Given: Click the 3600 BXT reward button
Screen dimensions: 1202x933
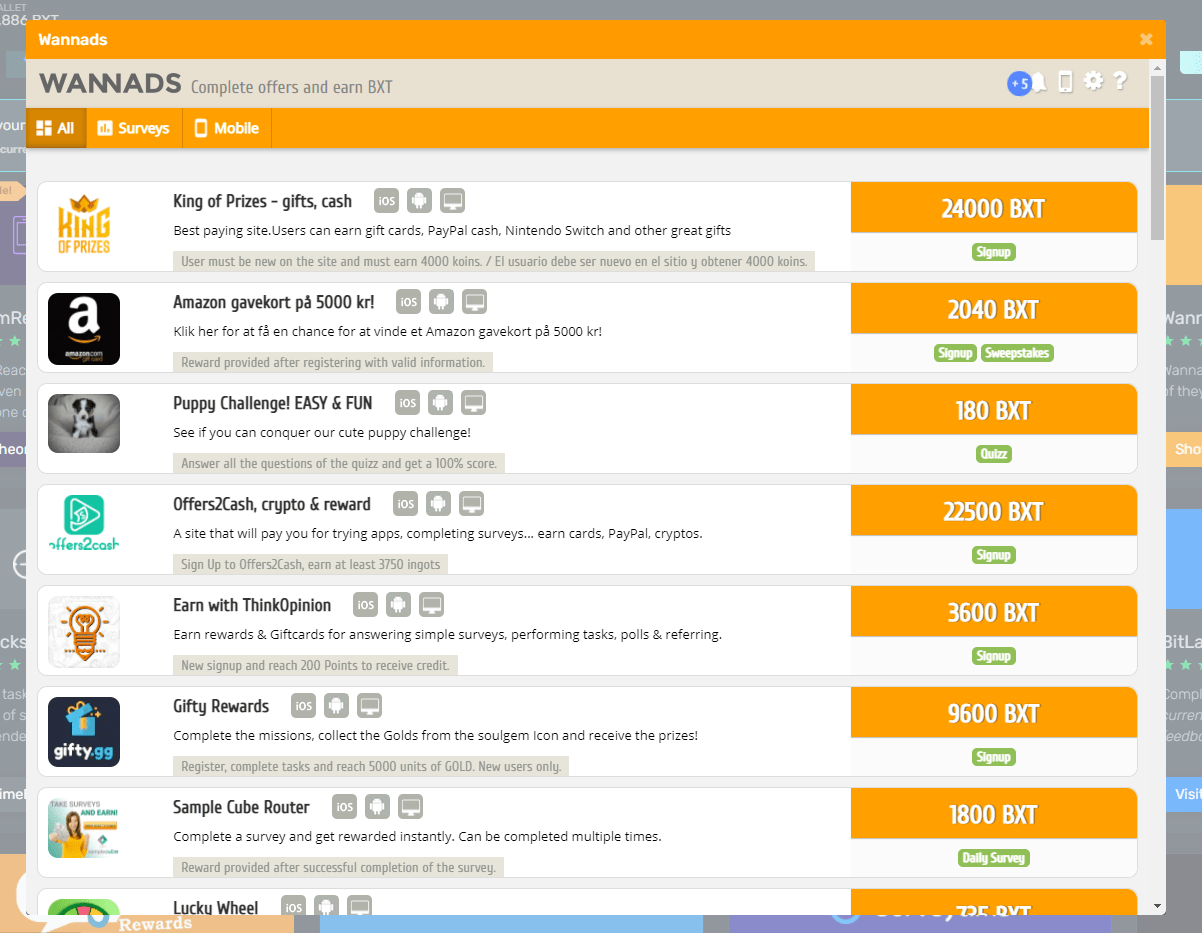Looking at the screenshot, I should point(993,612).
